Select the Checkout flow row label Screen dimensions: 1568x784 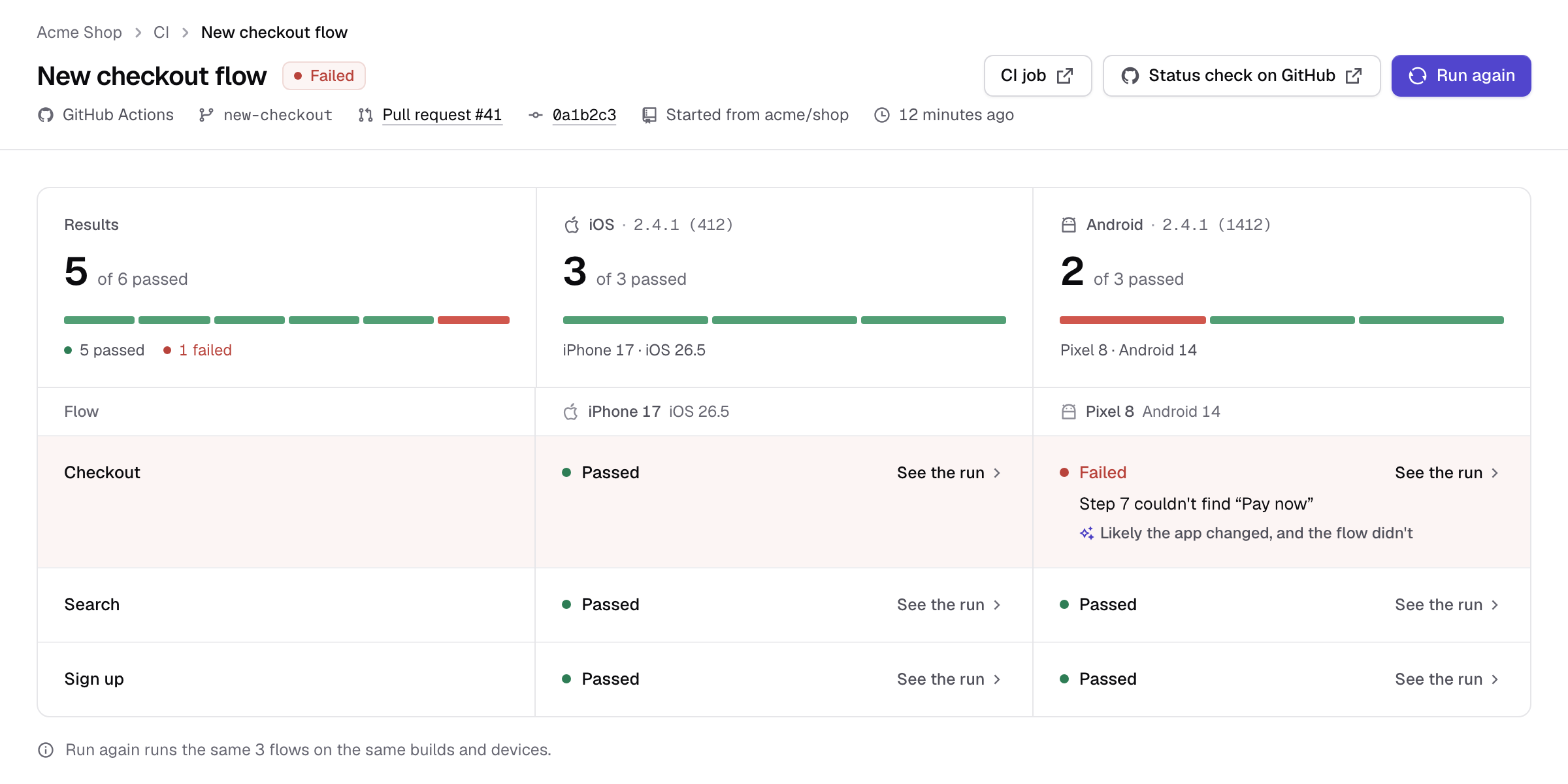pyautogui.click(x=102, y=473)
